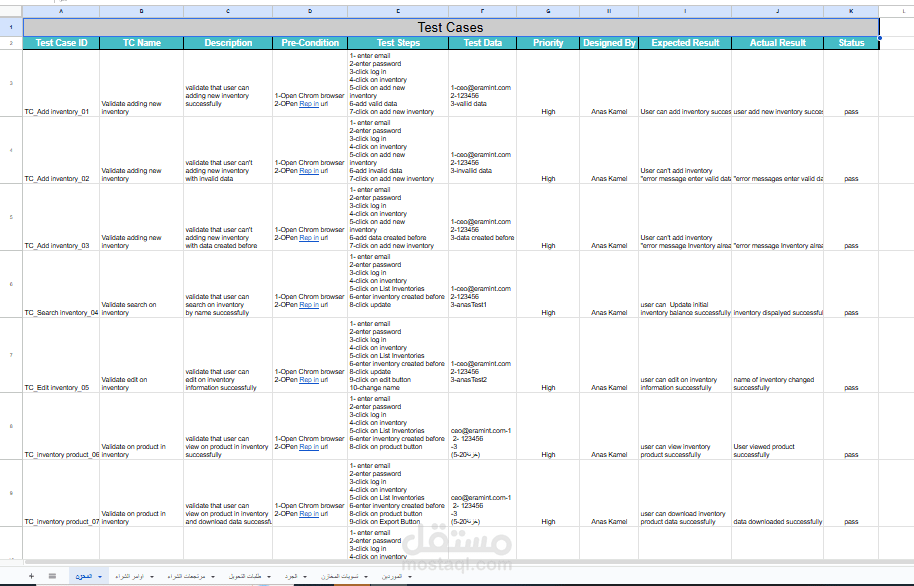Select the Test Case ID header cell

61,43
